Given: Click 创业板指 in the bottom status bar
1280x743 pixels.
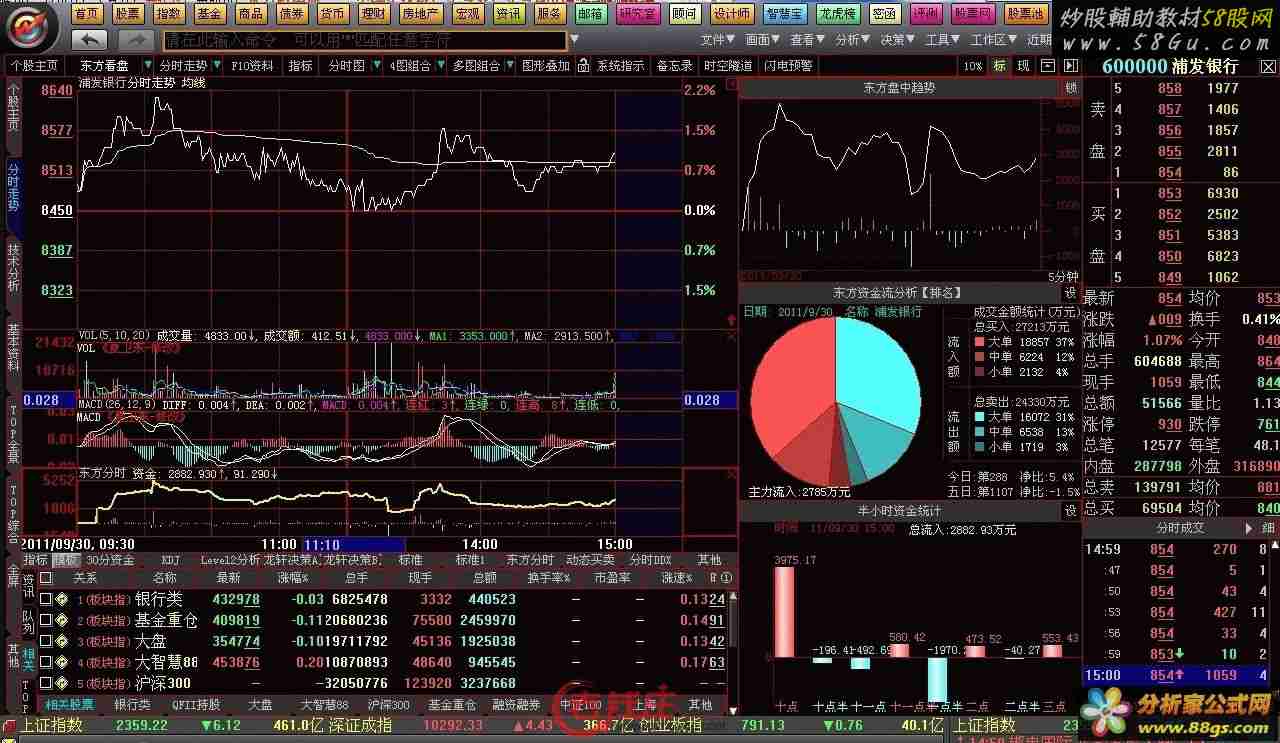Looking at the screenshot, I should pos(669,725).
